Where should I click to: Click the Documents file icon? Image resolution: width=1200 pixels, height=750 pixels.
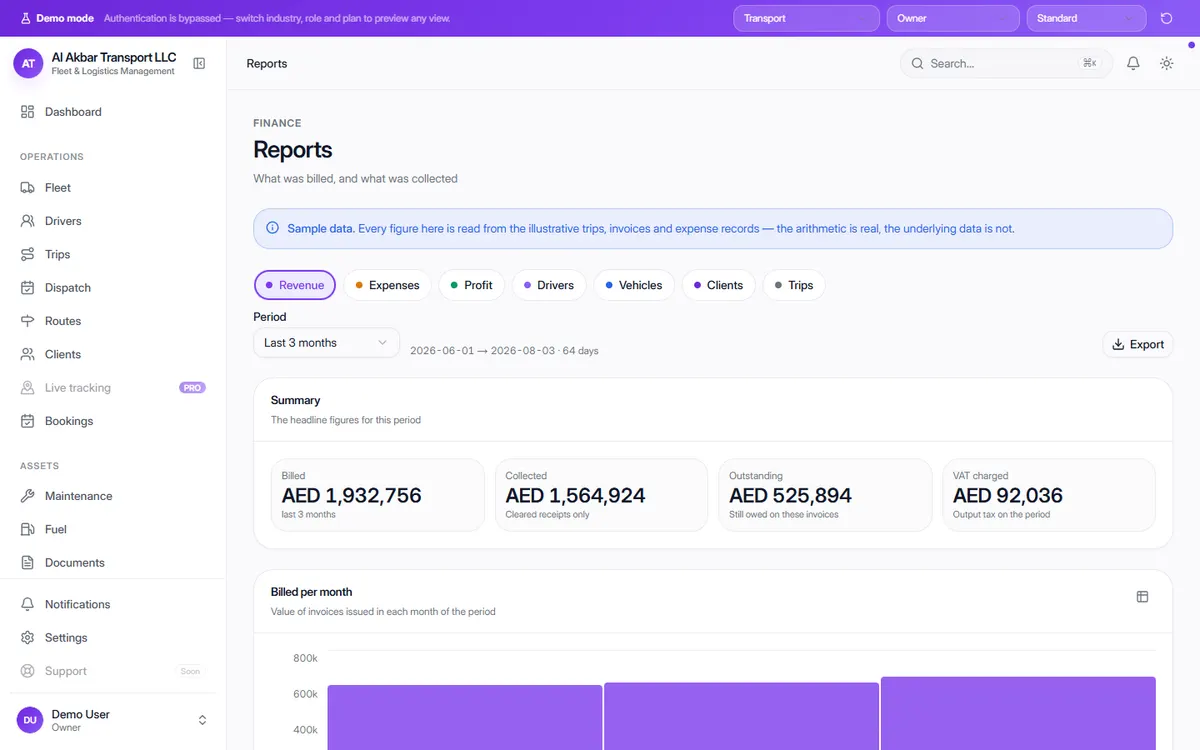(x=28, y=563)
